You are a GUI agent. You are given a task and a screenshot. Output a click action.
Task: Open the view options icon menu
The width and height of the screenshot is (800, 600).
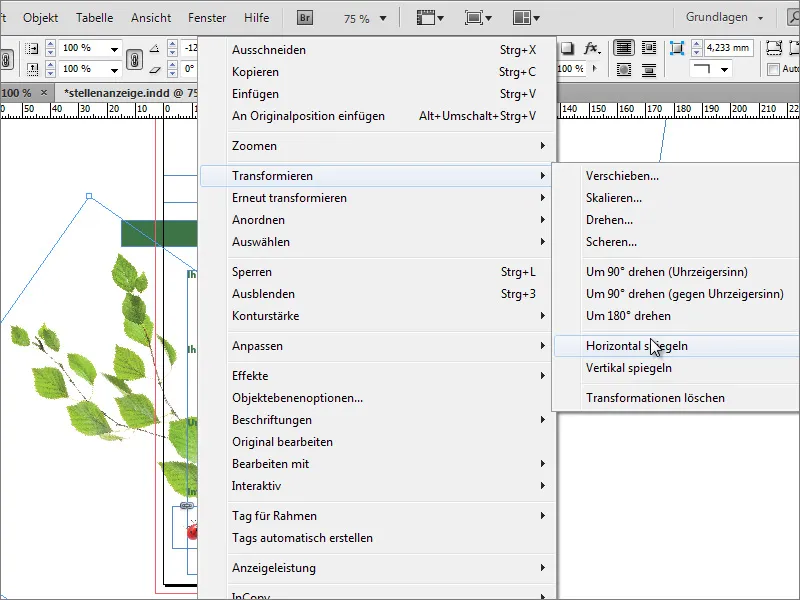(x=430, y=18)
